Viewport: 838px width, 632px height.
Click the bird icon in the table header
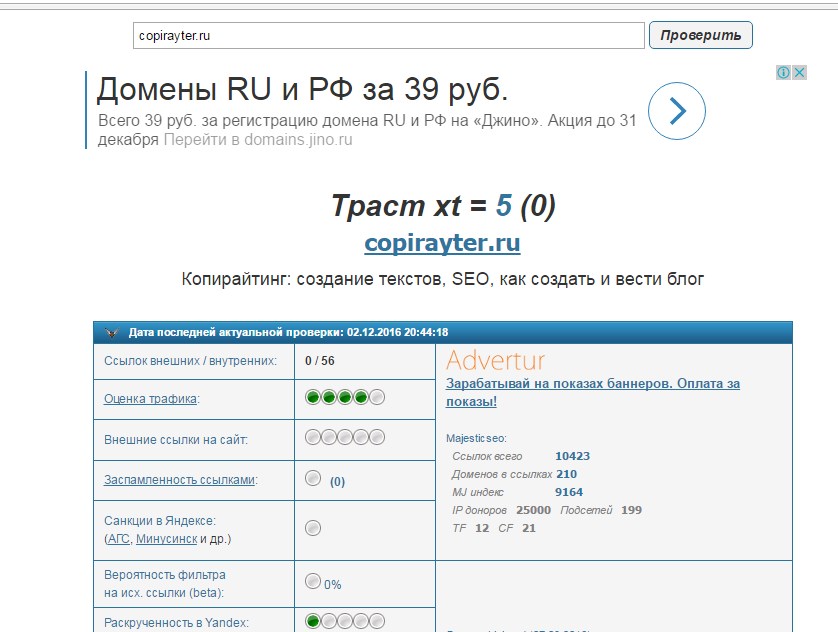[111, 333]
